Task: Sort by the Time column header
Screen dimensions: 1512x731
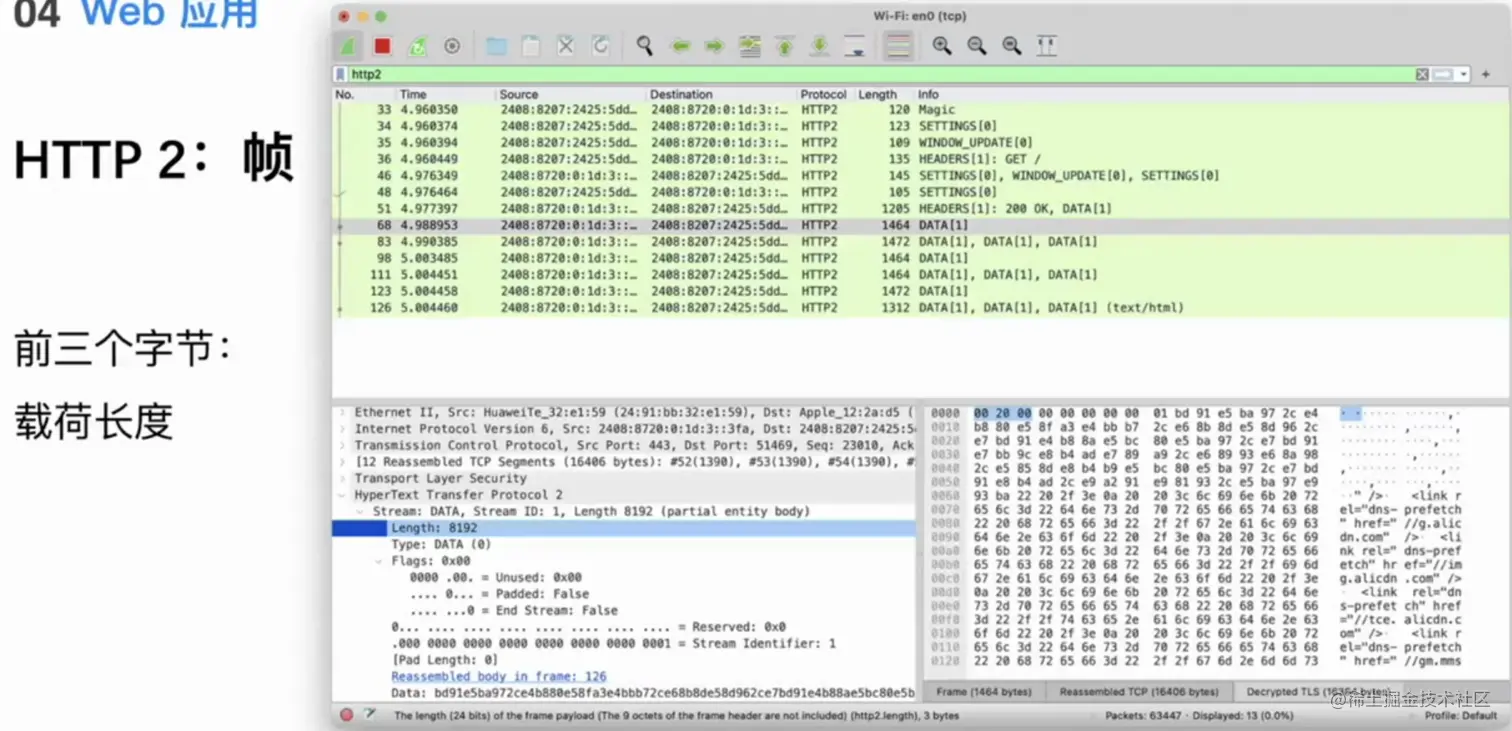Action: (413, 94)
